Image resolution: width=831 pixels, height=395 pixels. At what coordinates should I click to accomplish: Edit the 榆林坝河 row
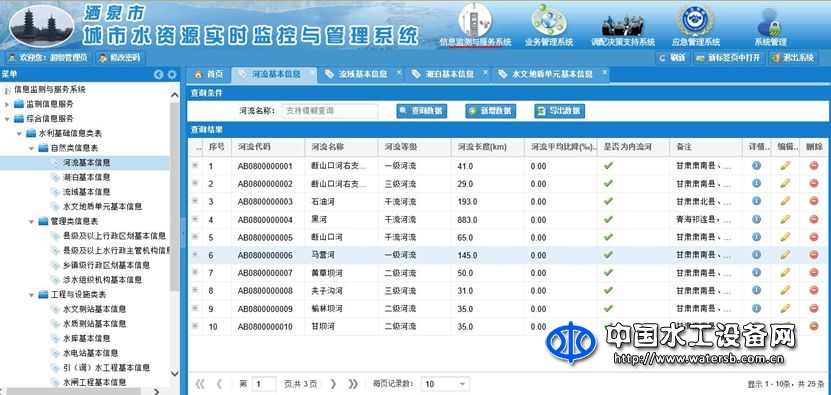785,308
